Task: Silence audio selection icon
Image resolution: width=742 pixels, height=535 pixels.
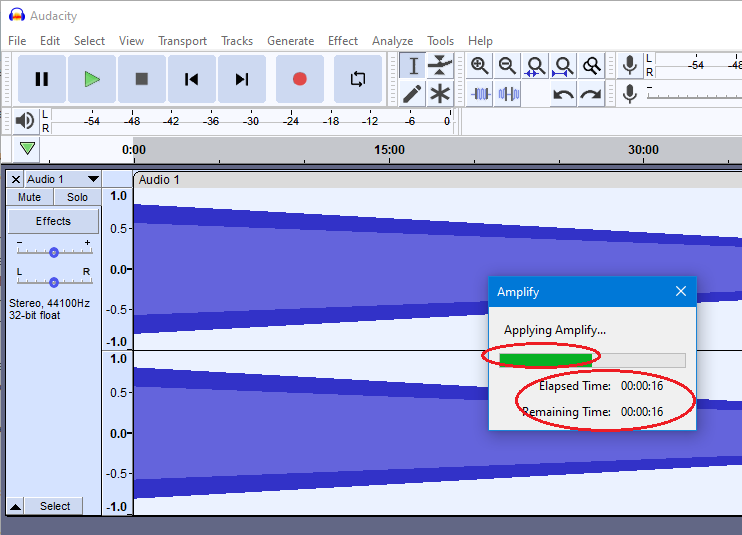Action: pos(507,94)
